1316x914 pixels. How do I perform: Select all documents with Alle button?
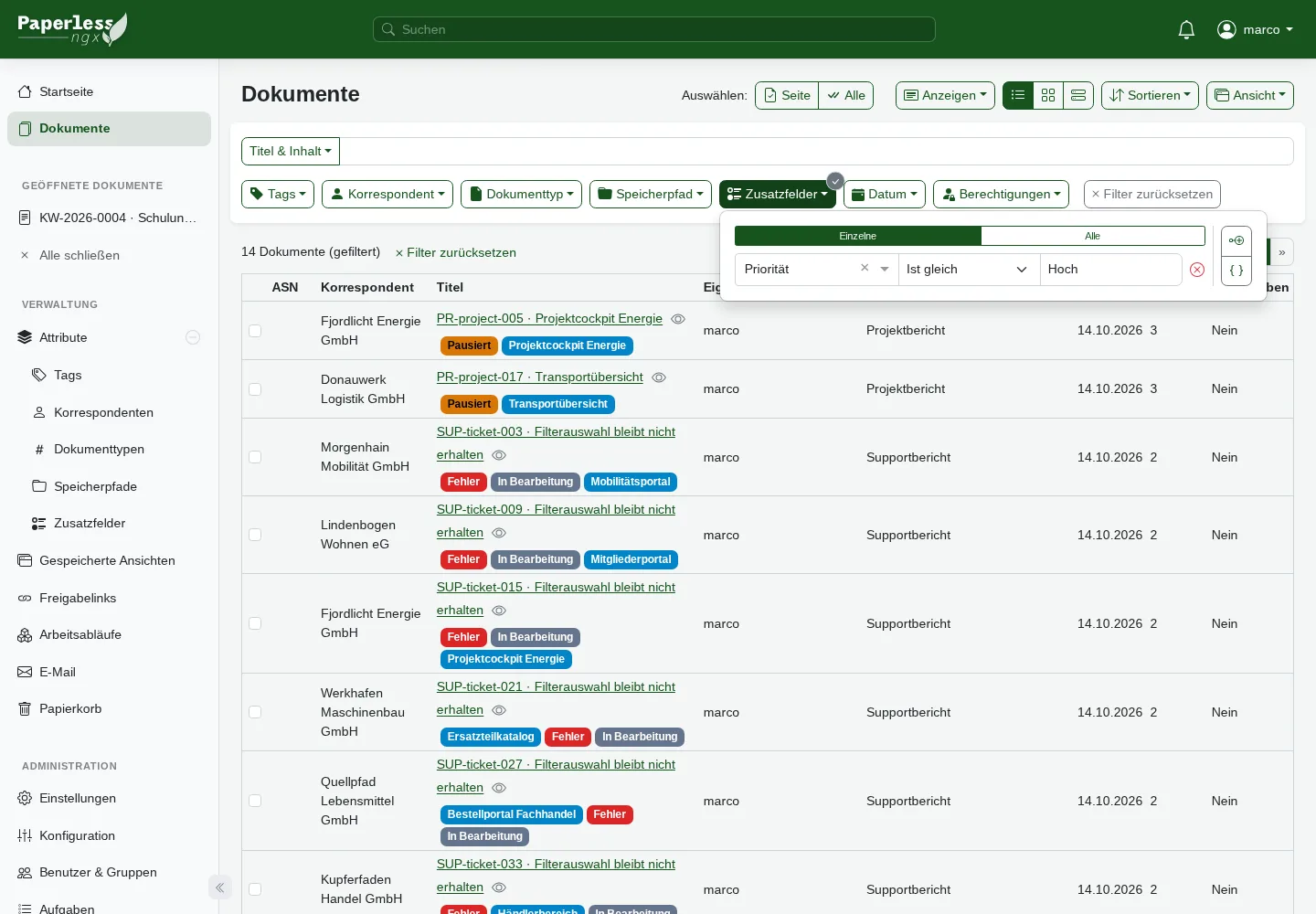pyautogui.click(x=846, y=95)
